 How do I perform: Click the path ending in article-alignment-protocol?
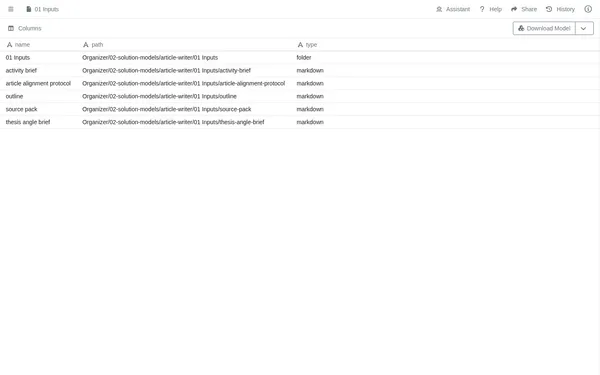184,84
